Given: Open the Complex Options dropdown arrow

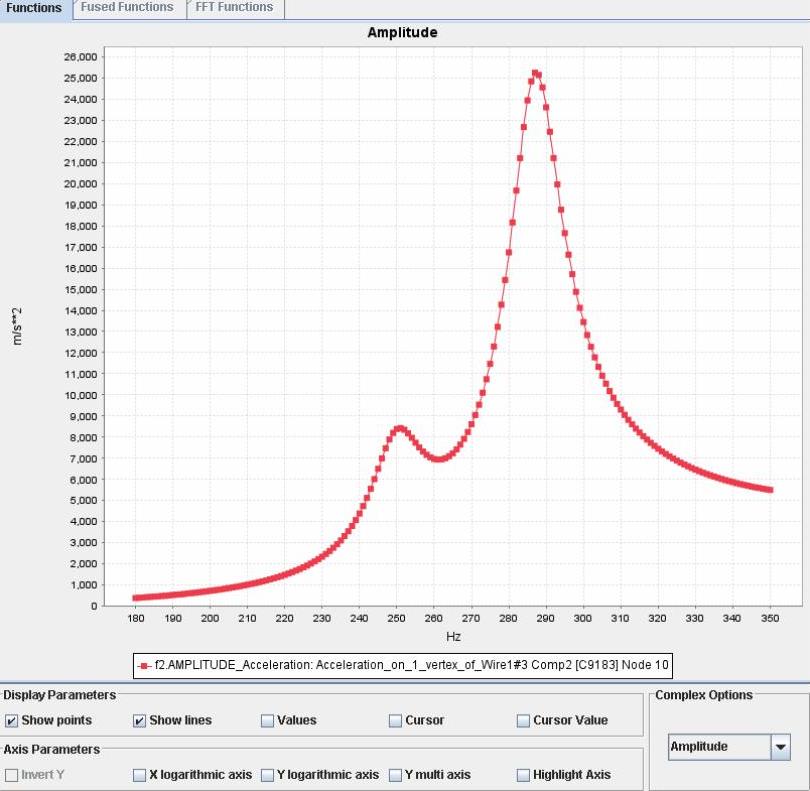Looking at the screenshot, I should point(781,747).
